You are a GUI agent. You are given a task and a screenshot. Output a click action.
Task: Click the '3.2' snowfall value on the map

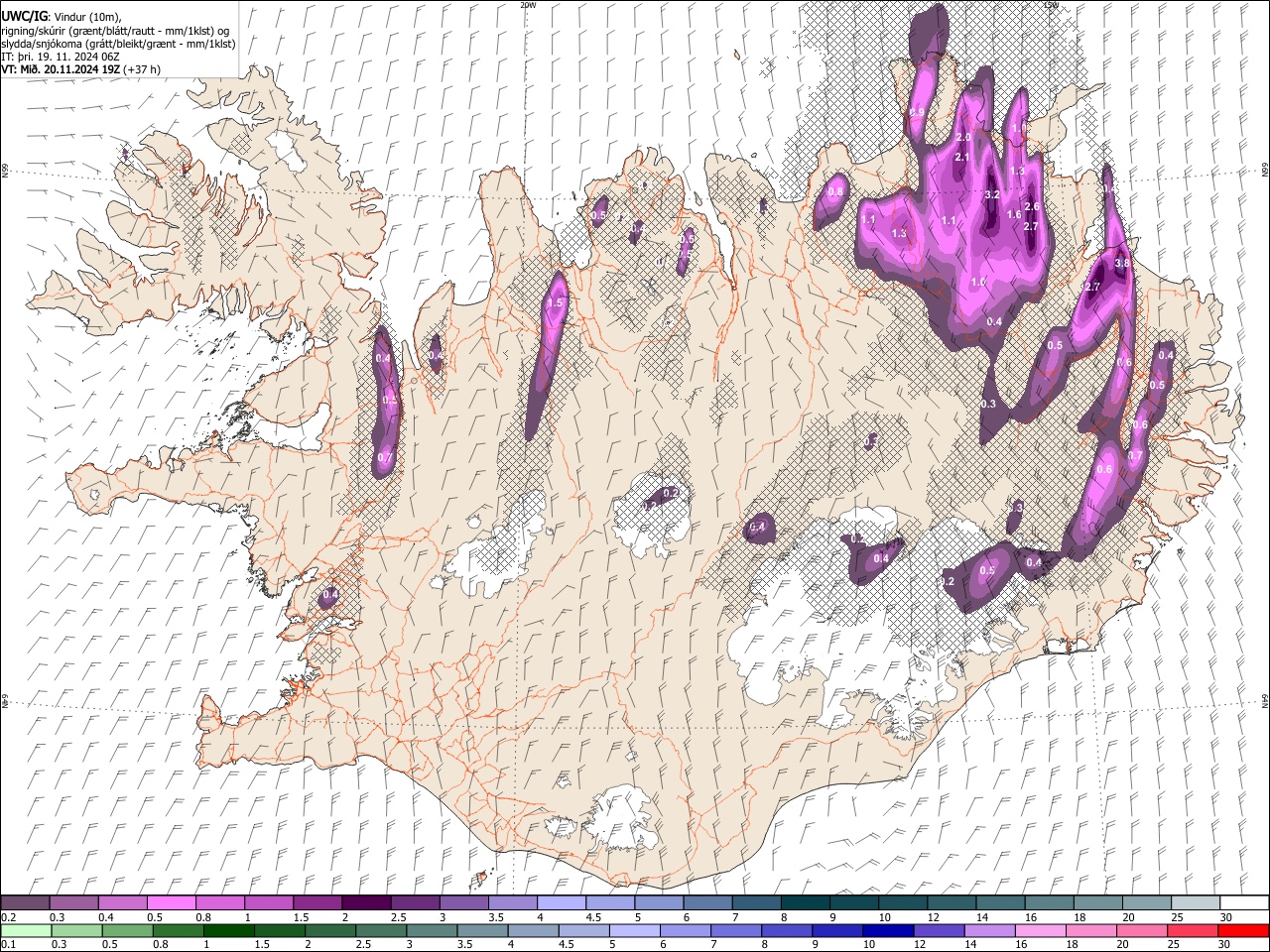pyautogui.click(x=991, y=195)
